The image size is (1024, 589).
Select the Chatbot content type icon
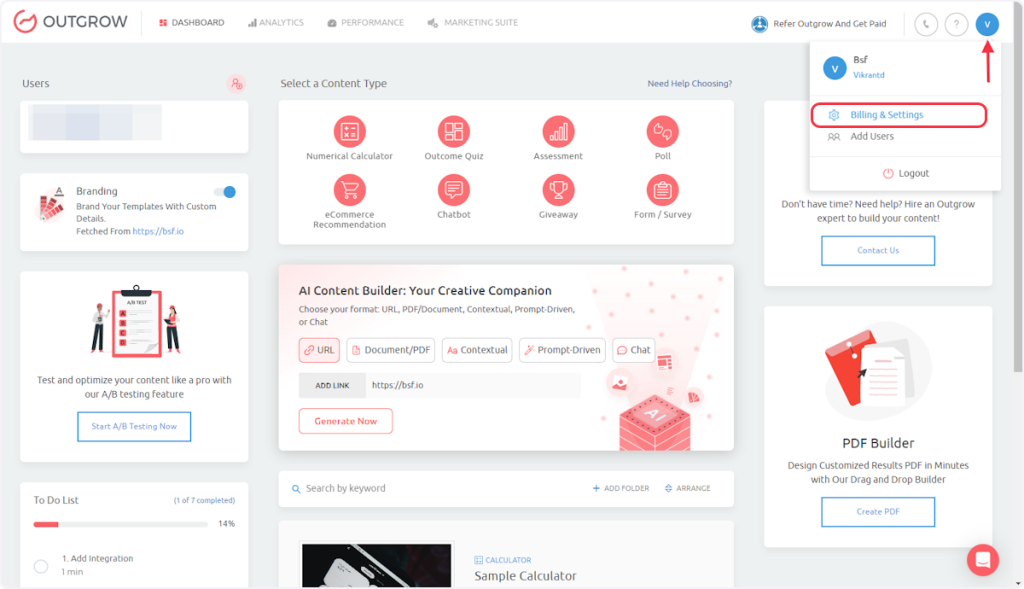click(x=454, y=189)
